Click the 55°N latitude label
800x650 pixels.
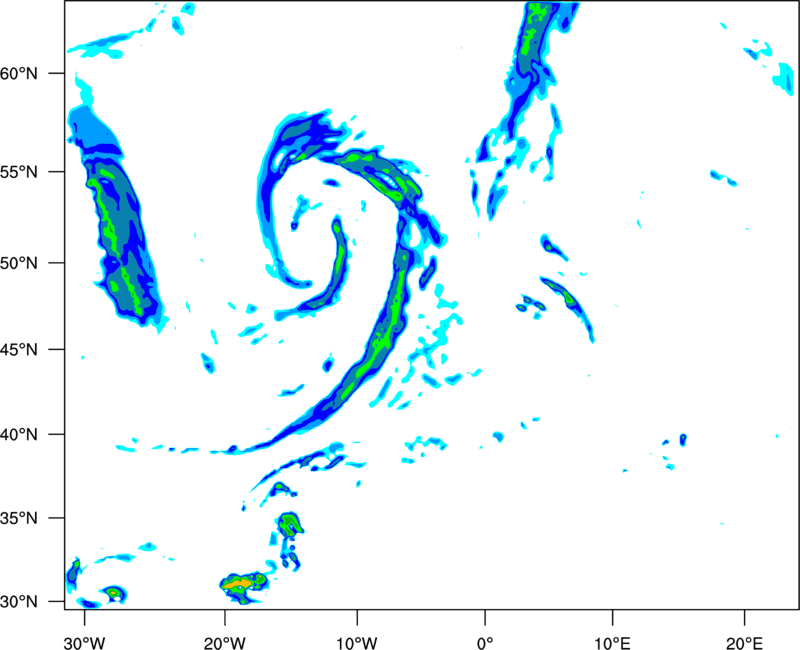(x=19, y=172)
